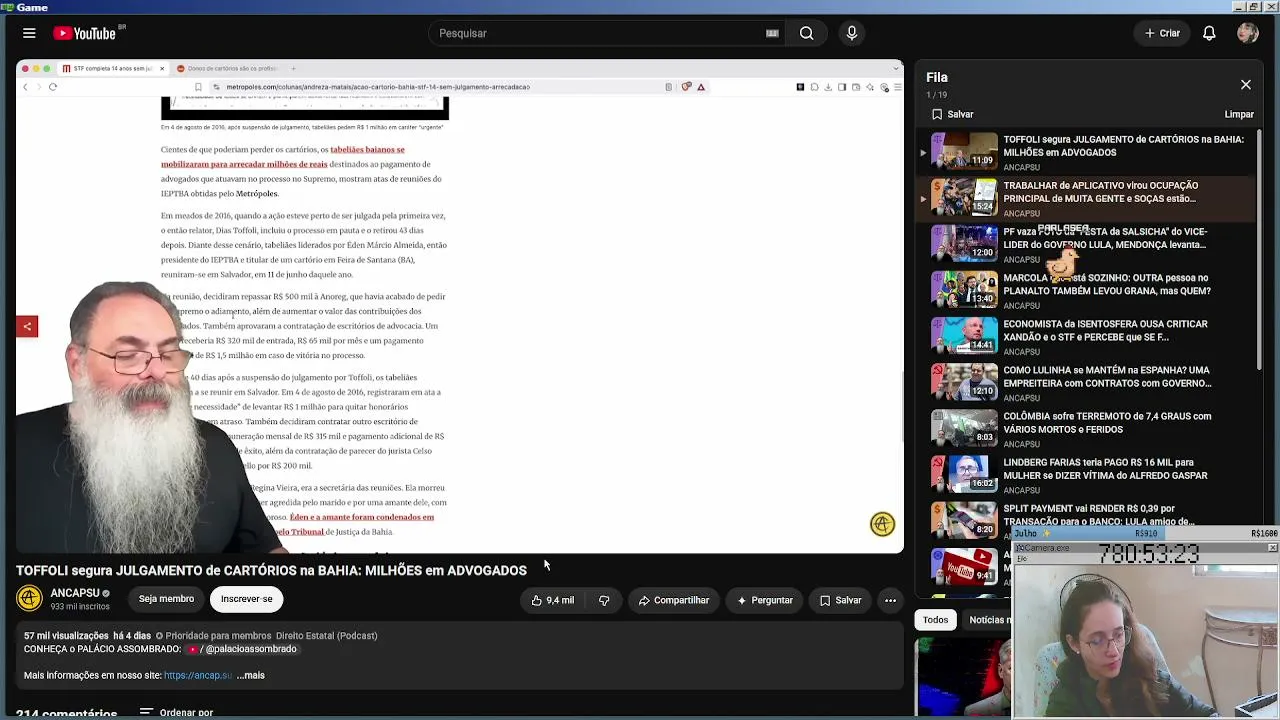Open the YouTube hamburger guide menu
This screenshot has width=1280, height=720.
(29, 33)
